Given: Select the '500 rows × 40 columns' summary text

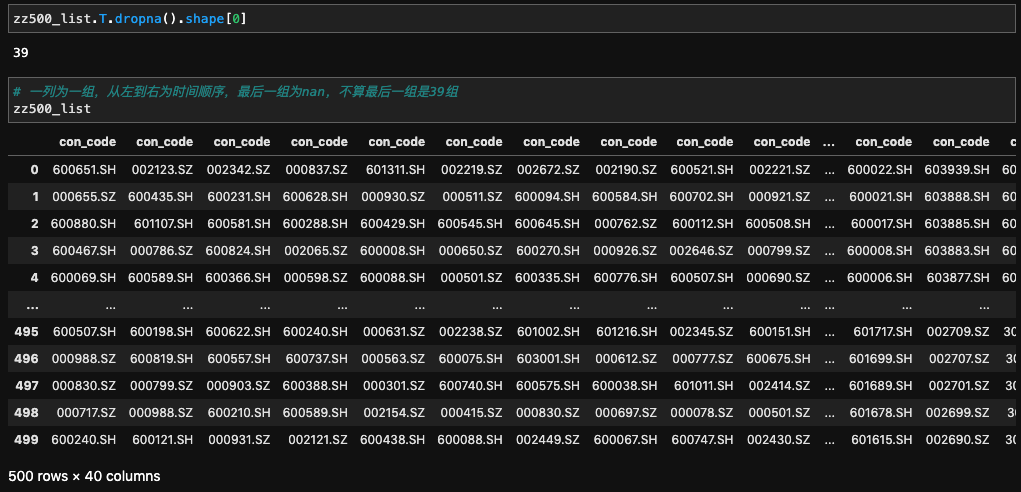Looking at the screenshot, I should click(x=85, y=476).
